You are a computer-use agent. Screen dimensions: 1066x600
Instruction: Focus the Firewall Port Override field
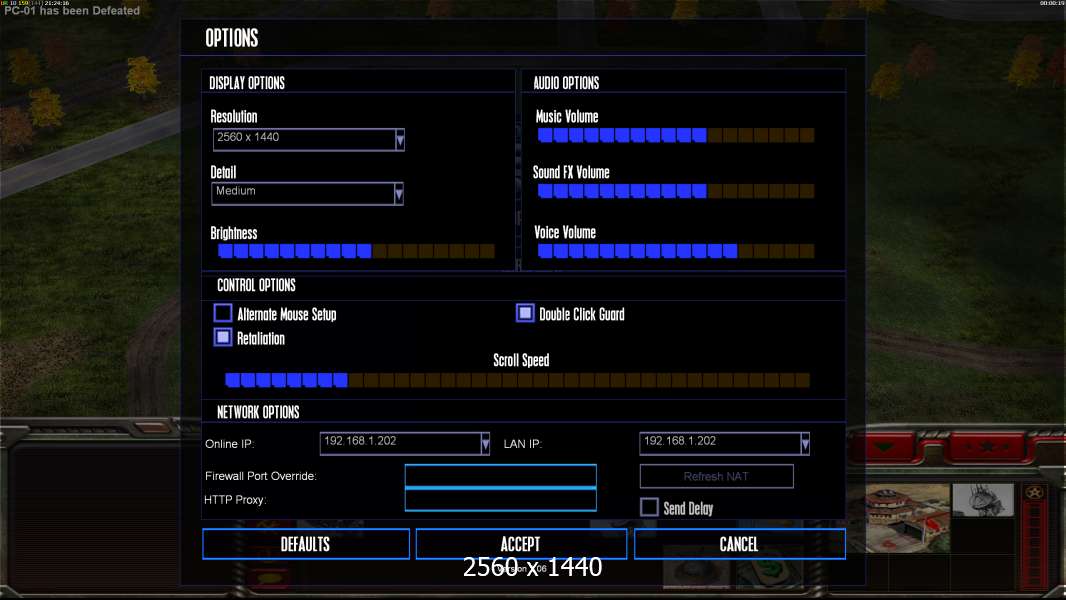500,476
